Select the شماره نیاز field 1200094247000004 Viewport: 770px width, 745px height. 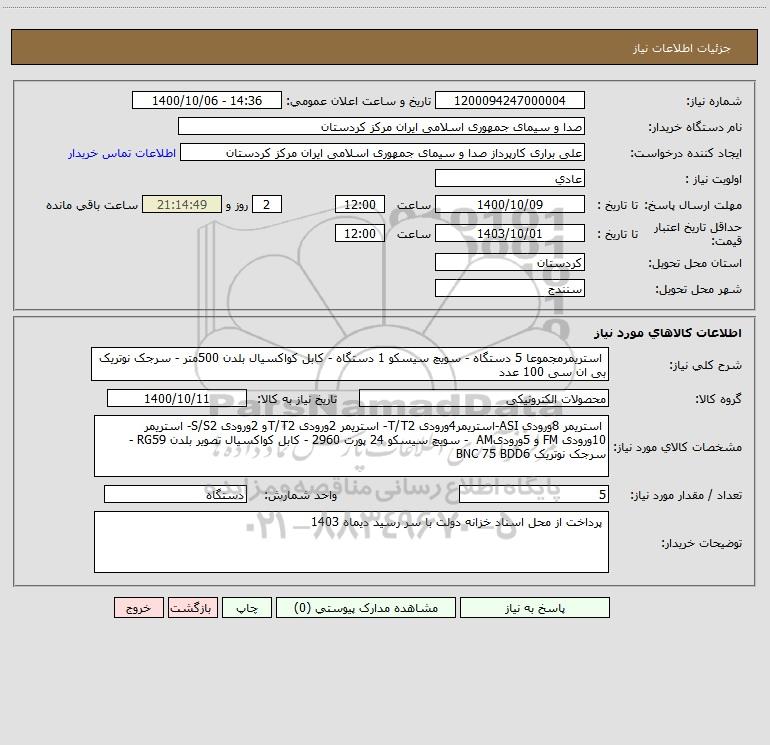coord(510,100)
